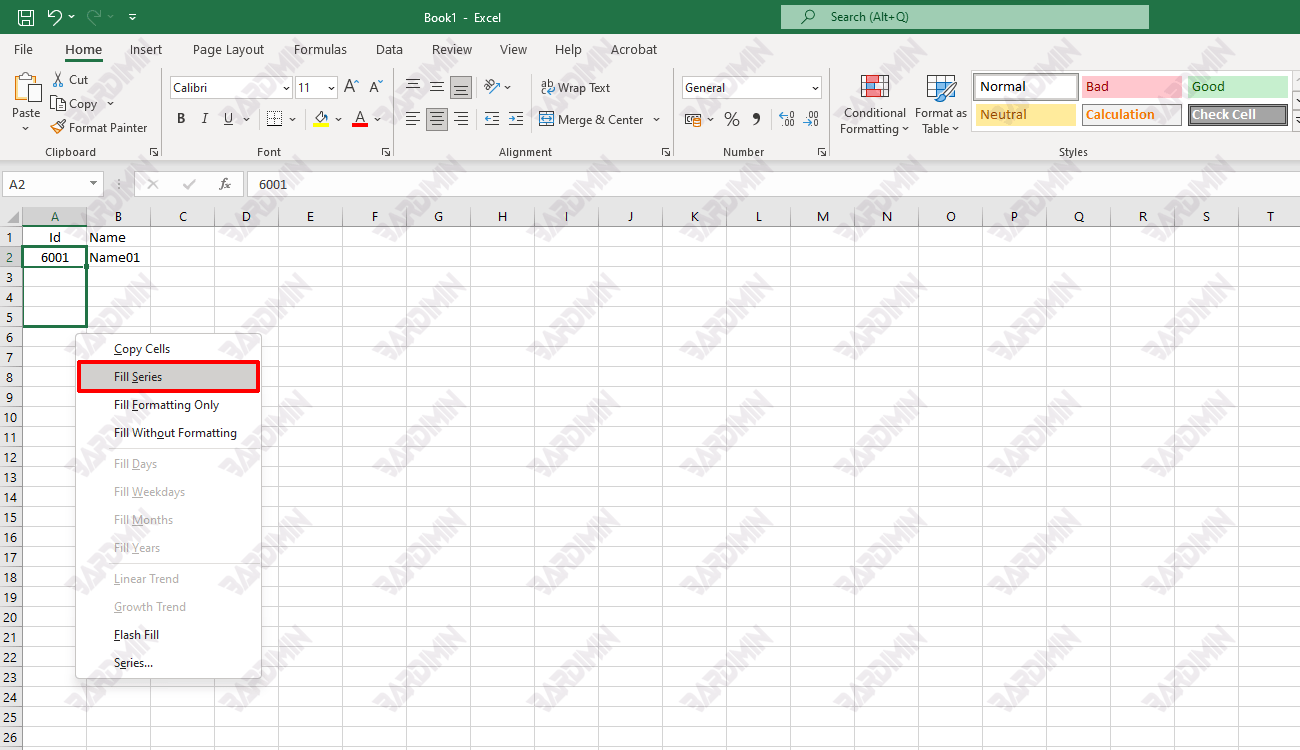Viewport: 1300px width, 750px height.
Task: Toggle Italic text formatting
Action: tap(205, 119)
